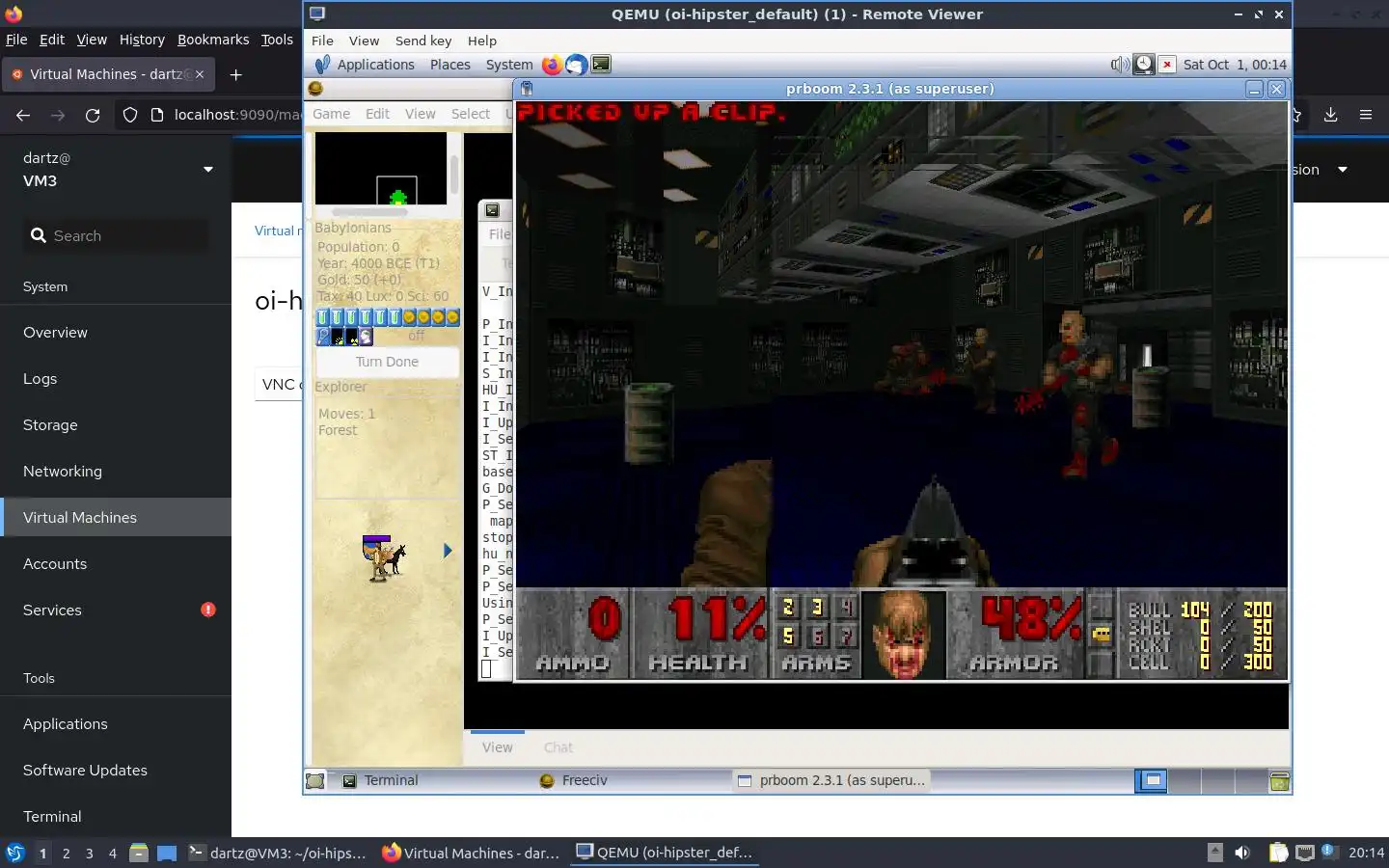
Task: Select the Explorer unit sprite in Freeciv
Action: click(383, 558)
